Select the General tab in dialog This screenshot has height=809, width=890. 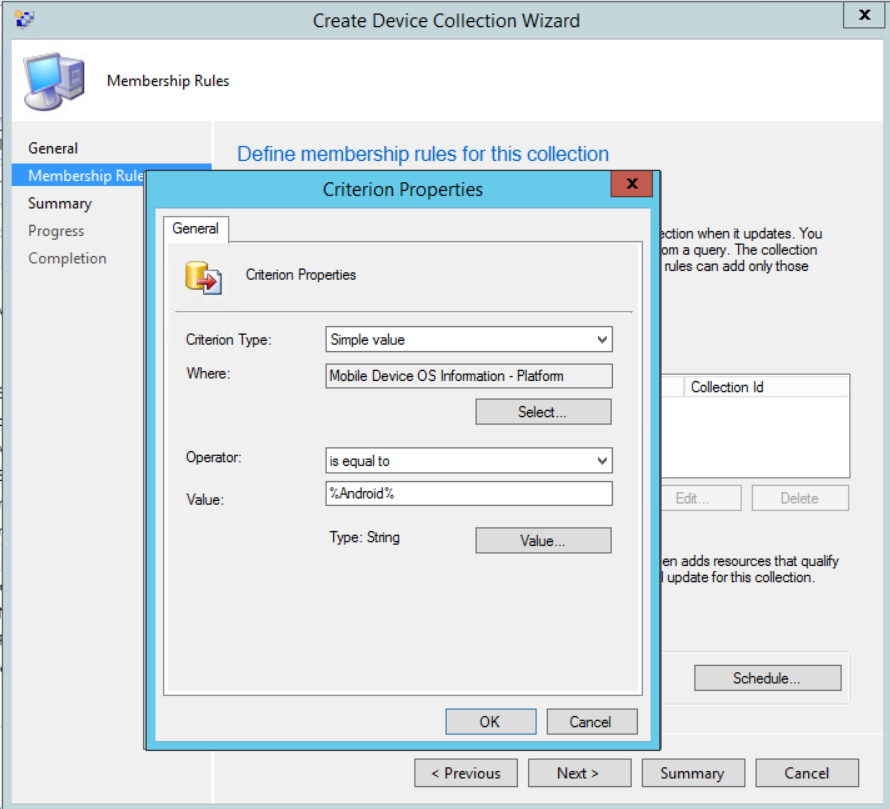196,229
